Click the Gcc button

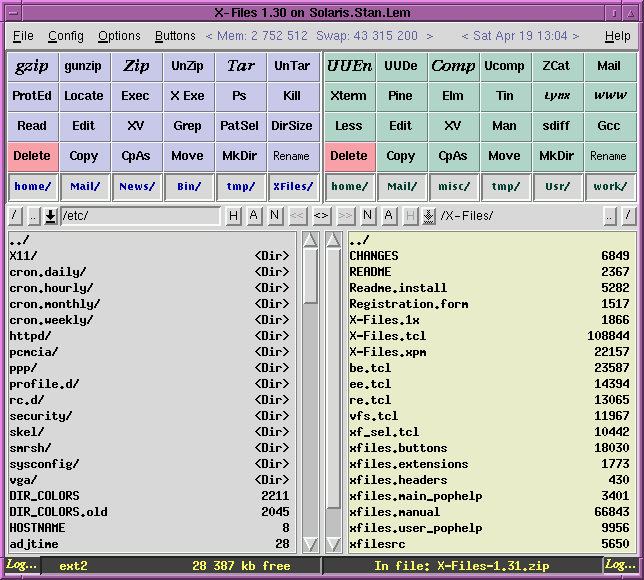(x=609, y=126)
